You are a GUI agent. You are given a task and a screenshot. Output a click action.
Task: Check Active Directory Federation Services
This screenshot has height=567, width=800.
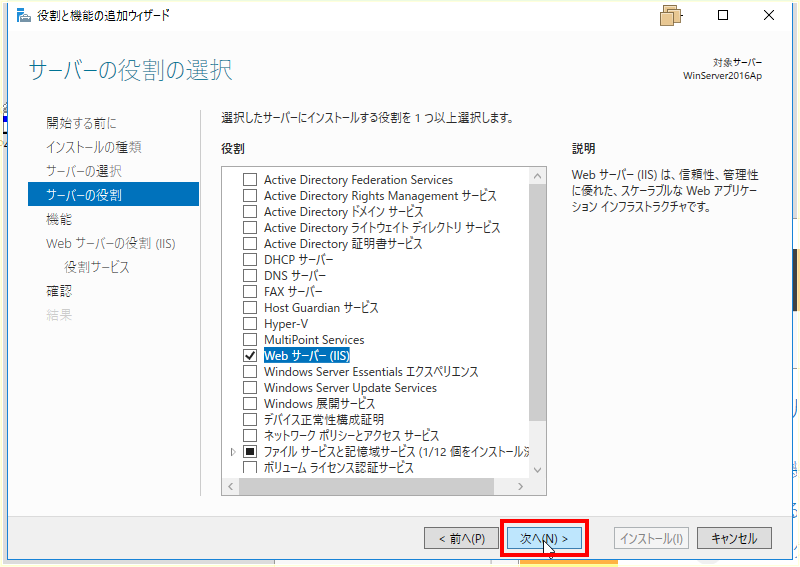(x=250, y=180)
